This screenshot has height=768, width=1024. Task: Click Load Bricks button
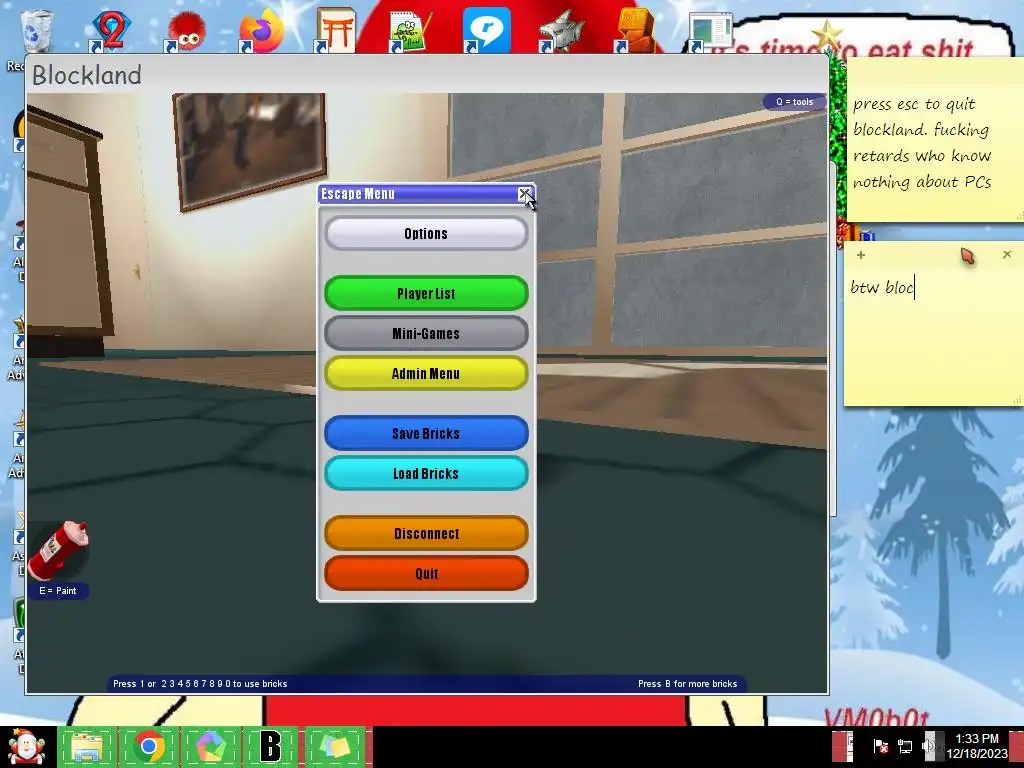click(426, 473)
